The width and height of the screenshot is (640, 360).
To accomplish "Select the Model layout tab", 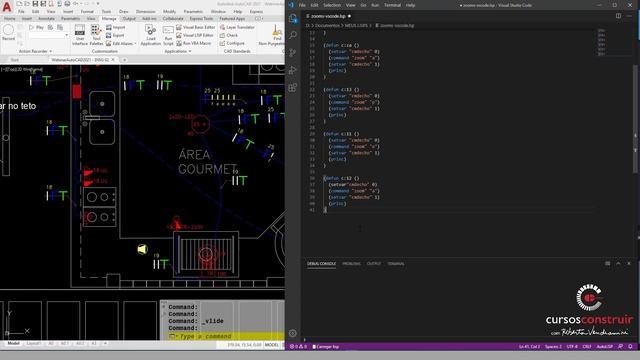I will pyautogui.click(x=13, y=344).
